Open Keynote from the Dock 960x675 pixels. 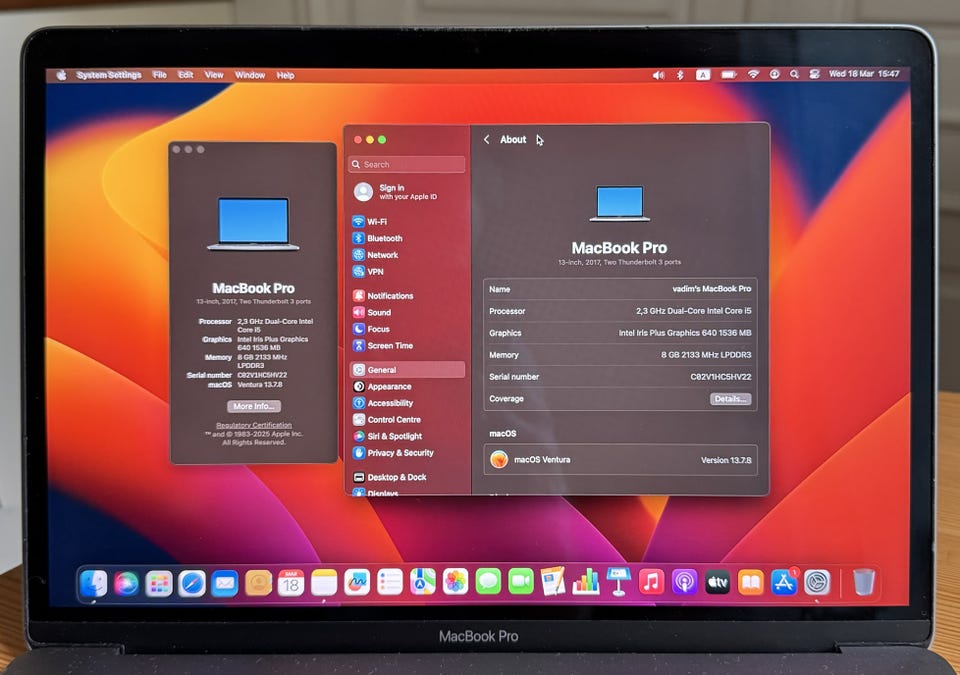[619, 581]
